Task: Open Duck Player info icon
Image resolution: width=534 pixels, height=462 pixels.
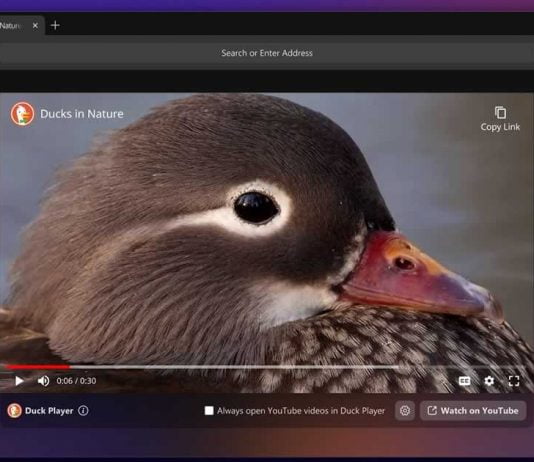Action: coord(83,411)
